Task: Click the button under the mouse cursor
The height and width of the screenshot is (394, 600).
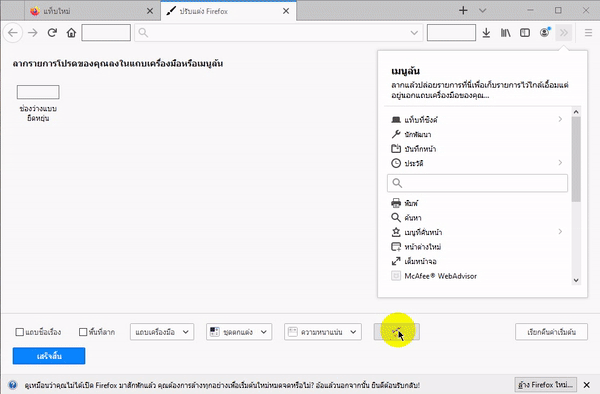Action: click(x=397, y=332)
